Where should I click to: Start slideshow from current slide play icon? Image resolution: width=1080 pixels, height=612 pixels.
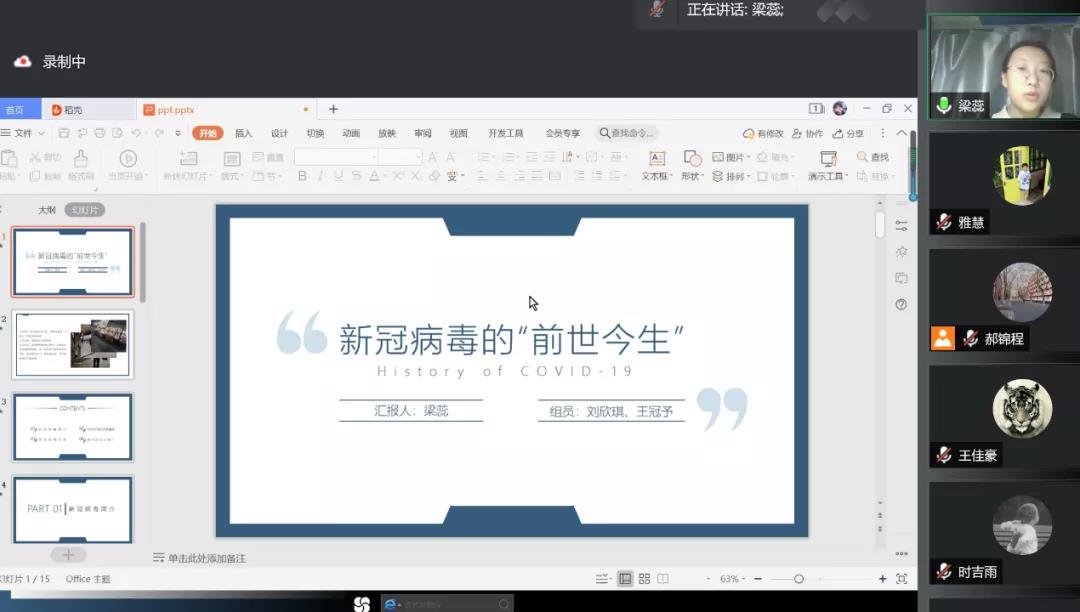(x=128, y=159)
